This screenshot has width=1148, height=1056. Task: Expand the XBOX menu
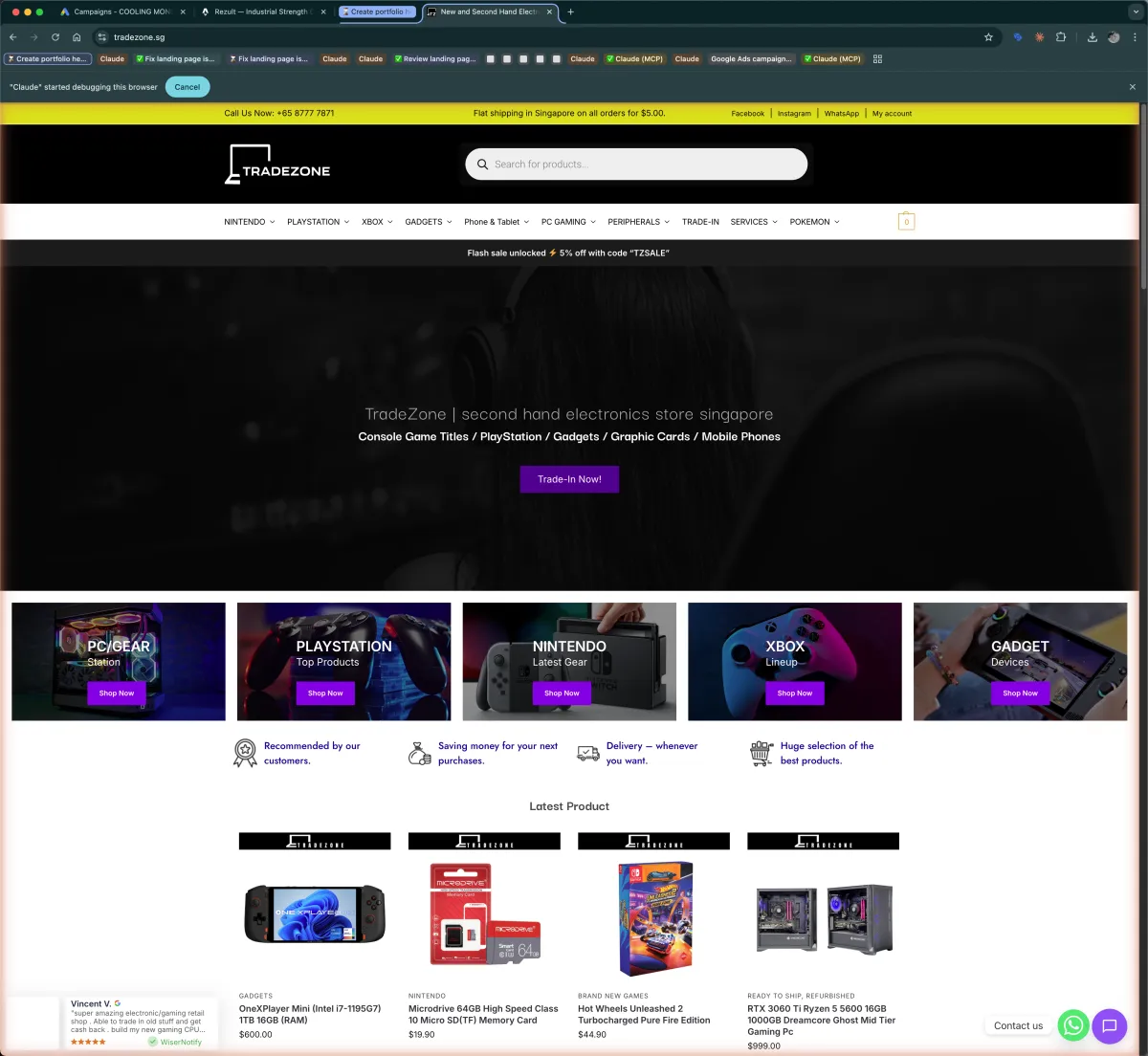tap(377, 222)
